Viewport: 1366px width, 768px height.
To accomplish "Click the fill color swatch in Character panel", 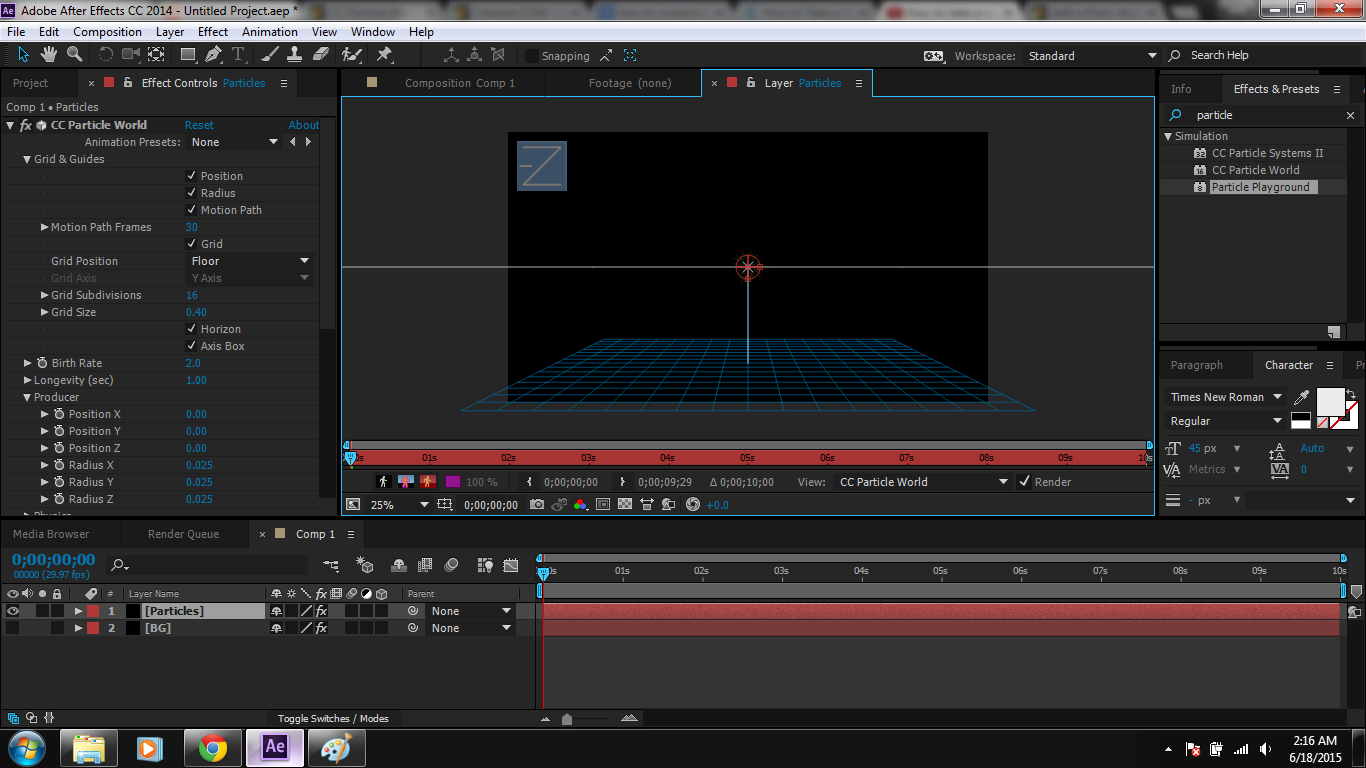I will click(x=1330, y=400).
